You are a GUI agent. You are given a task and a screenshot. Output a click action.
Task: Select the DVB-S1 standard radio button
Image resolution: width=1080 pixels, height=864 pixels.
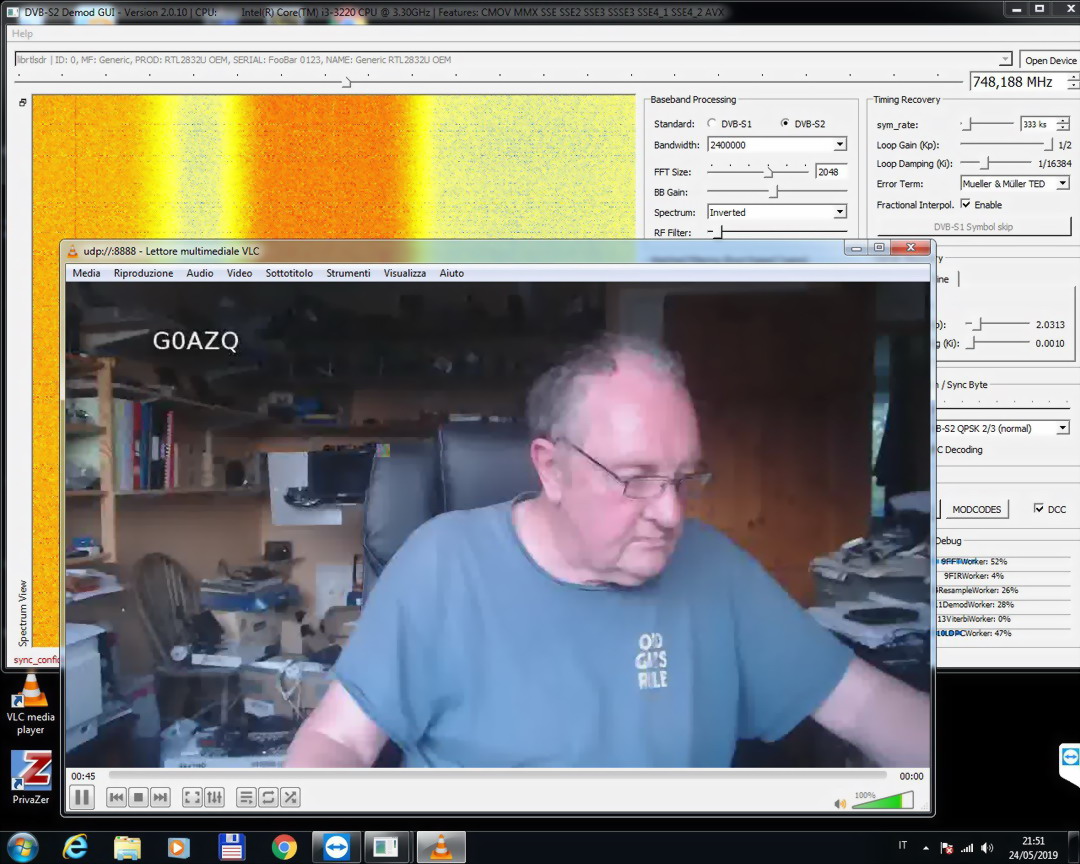click(712, 124)
